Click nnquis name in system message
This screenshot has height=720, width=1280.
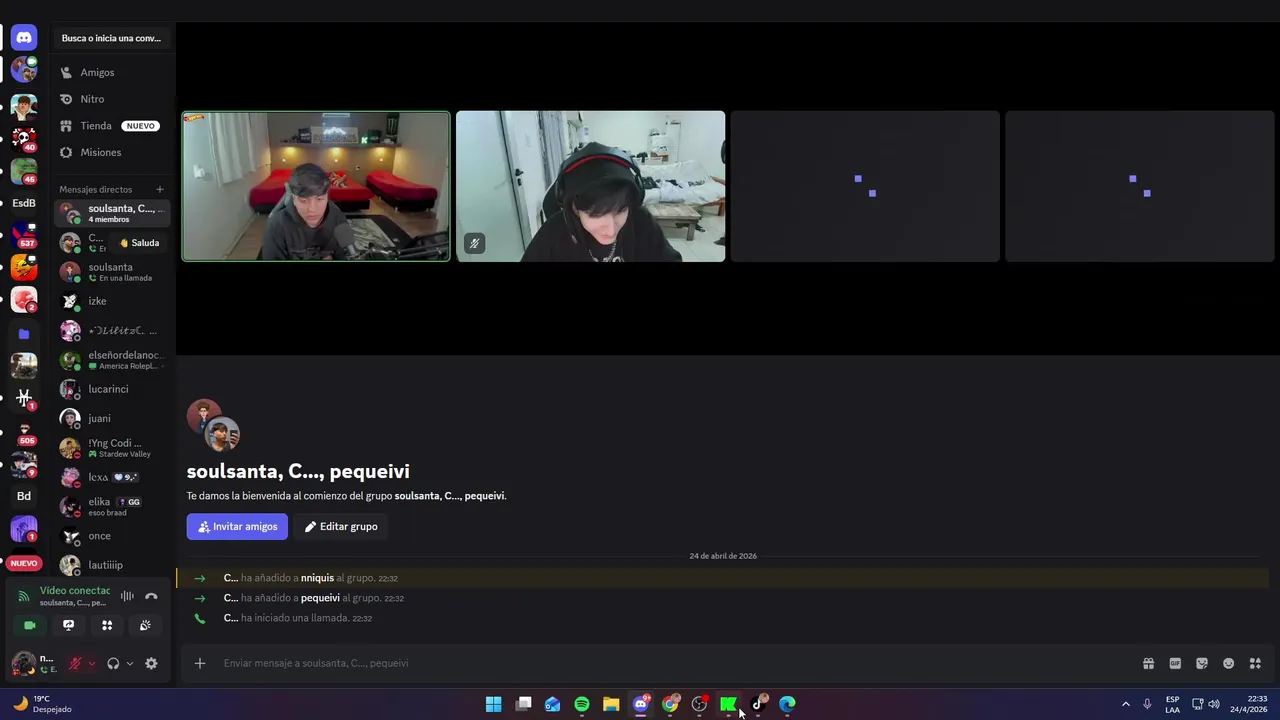click(317, 578)
